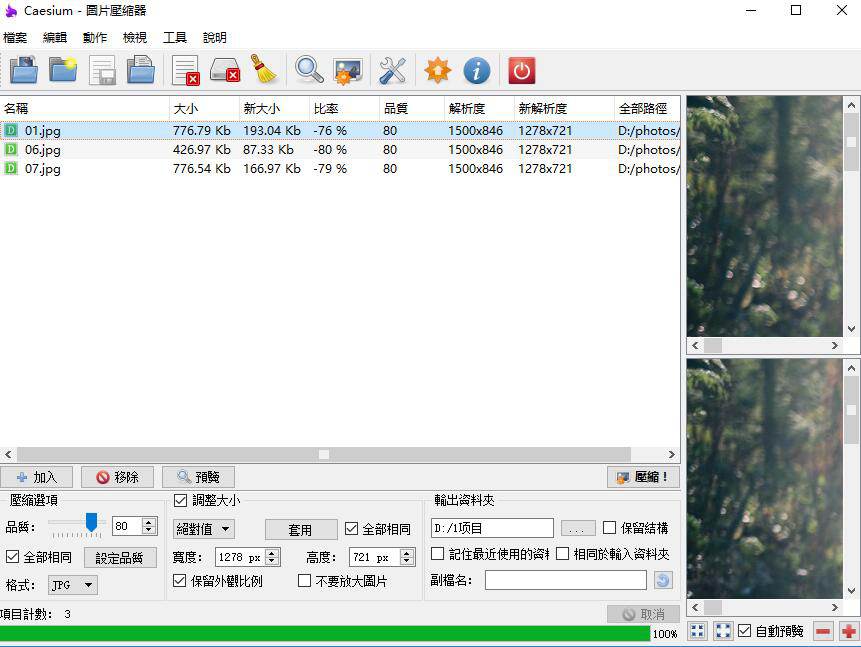The width and height of the screenshot is (861, 647).
Task: Click the orange Check for Updates icon
Action: 438,70
